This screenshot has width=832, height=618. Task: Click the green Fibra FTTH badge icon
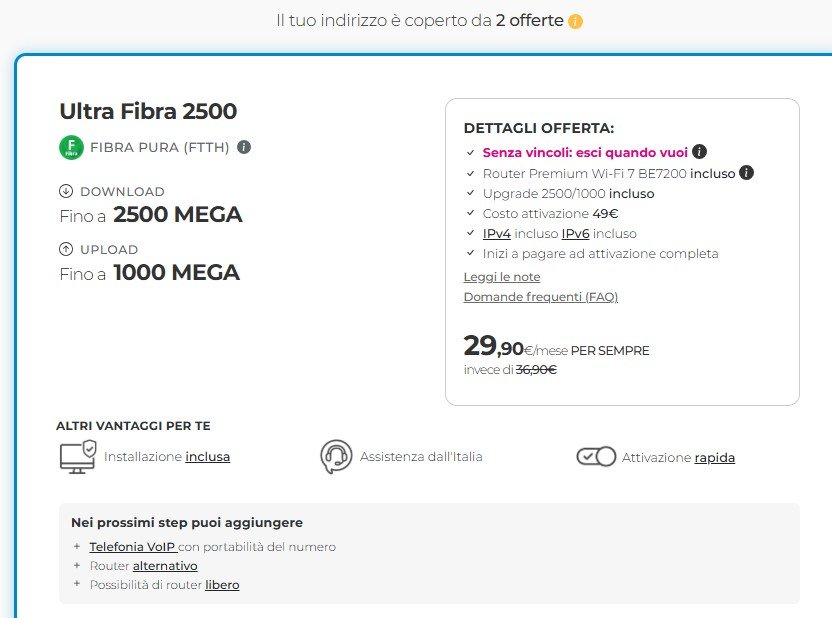(x=71, y=148)
